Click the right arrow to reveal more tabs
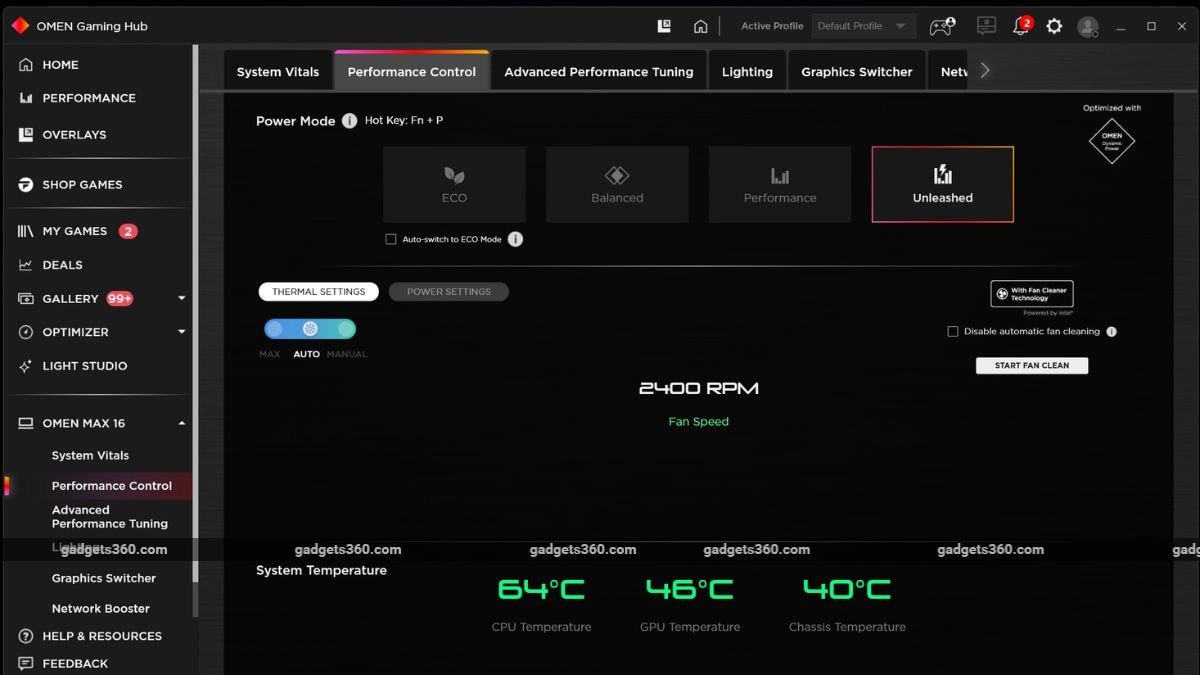Image resolution: width=1200 pixels, height=675 pixels. [984, 70]
